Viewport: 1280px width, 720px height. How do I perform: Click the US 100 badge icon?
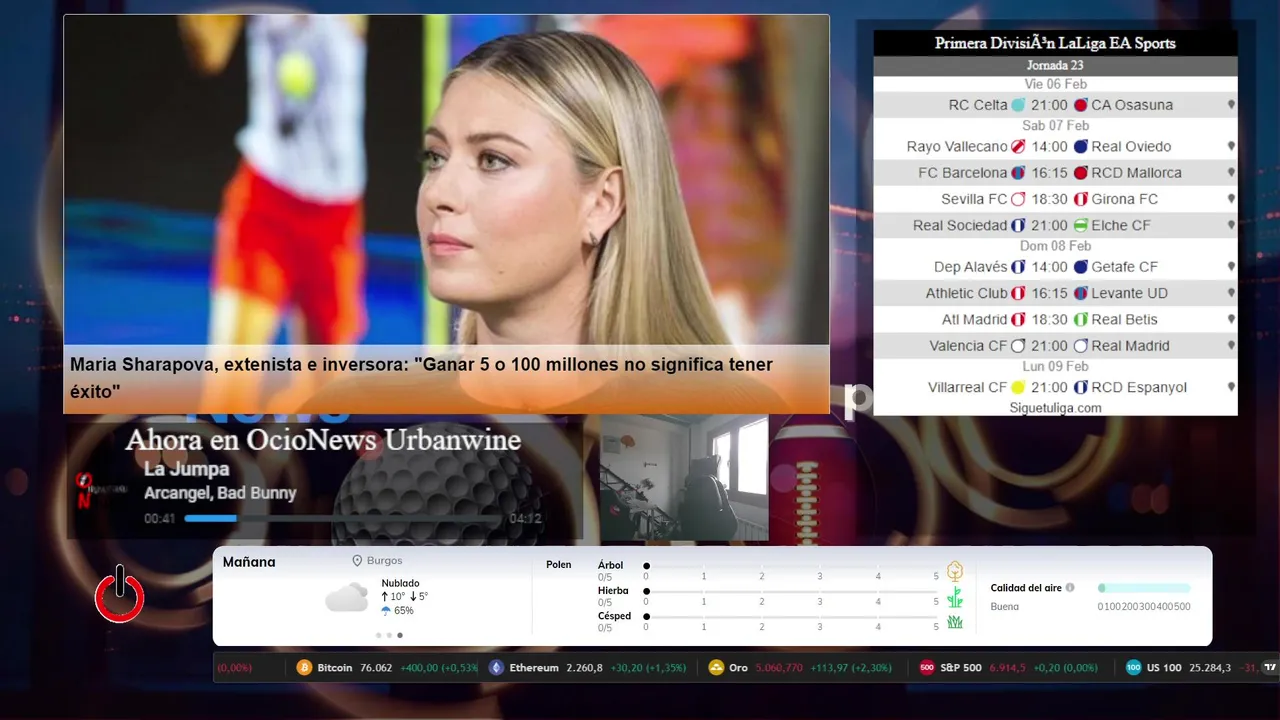(x=1133, y=668)
